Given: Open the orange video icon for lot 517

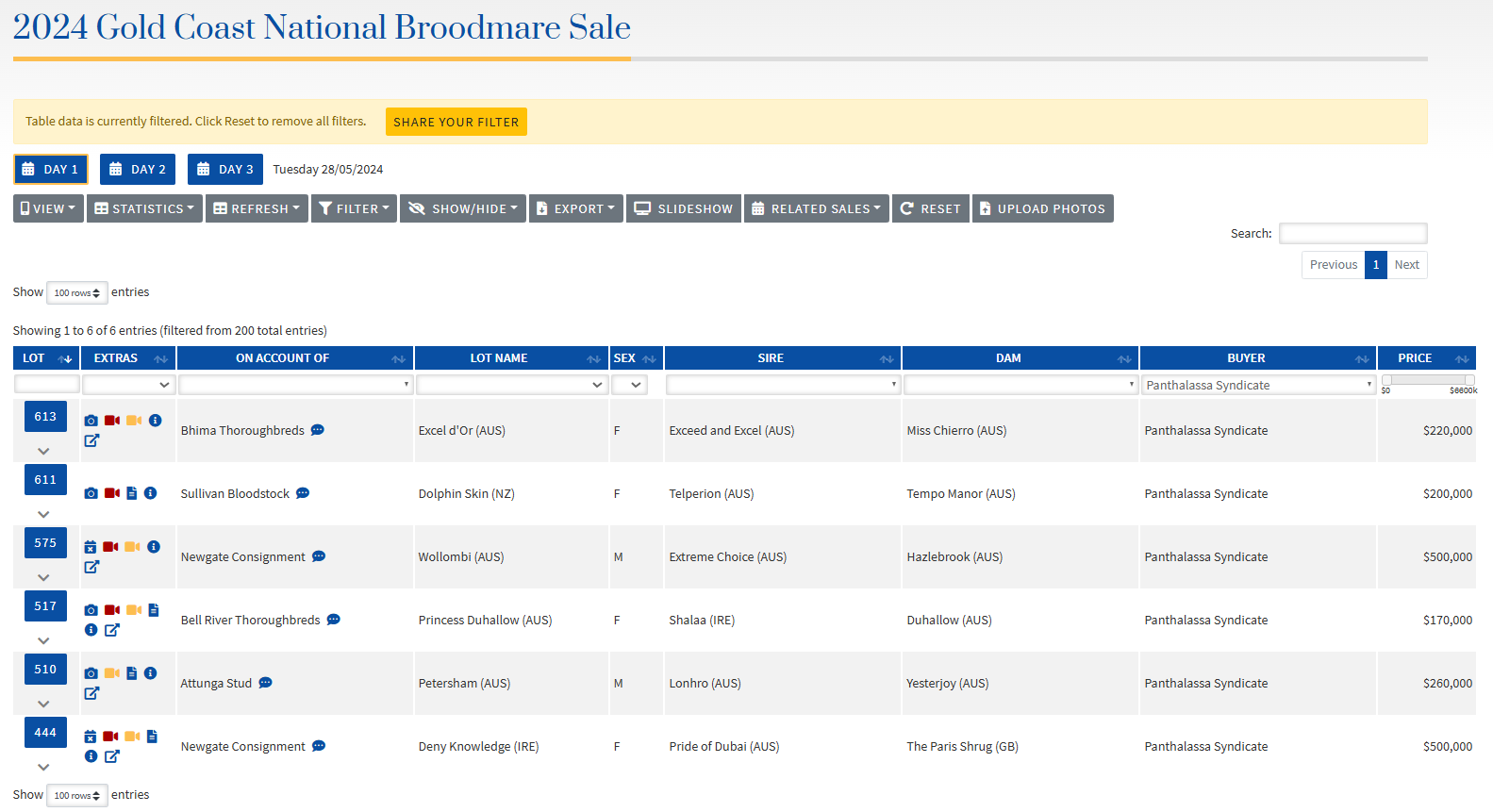Looking at the screenshot, I should pos(134,610).
